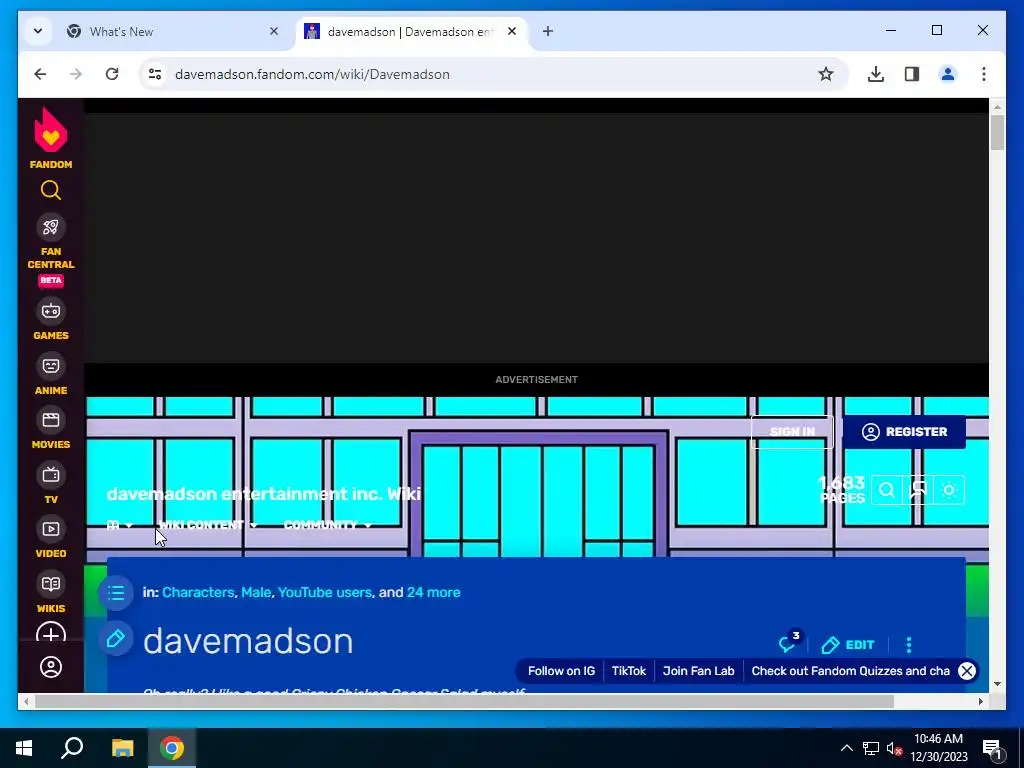Open the Characters category link
The width and height of the screenshot is (1024, 768).
pos(198,592)
